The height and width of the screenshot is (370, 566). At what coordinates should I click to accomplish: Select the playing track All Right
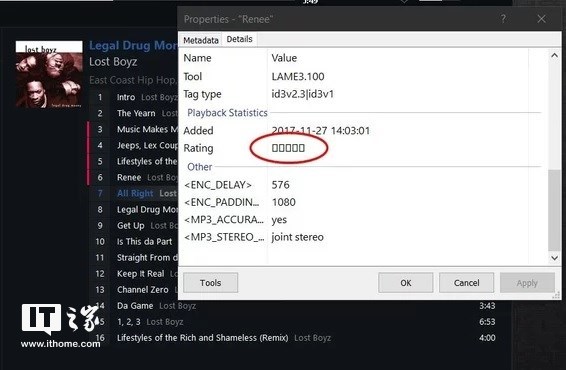[x=134, y=193]
